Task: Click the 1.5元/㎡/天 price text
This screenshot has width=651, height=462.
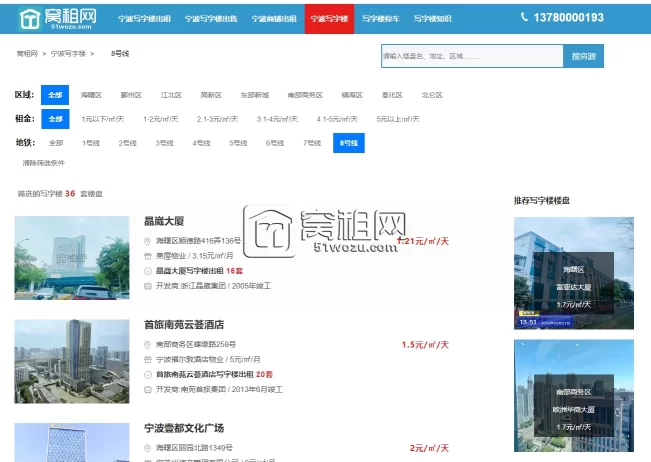Action: tap(425, 345)
